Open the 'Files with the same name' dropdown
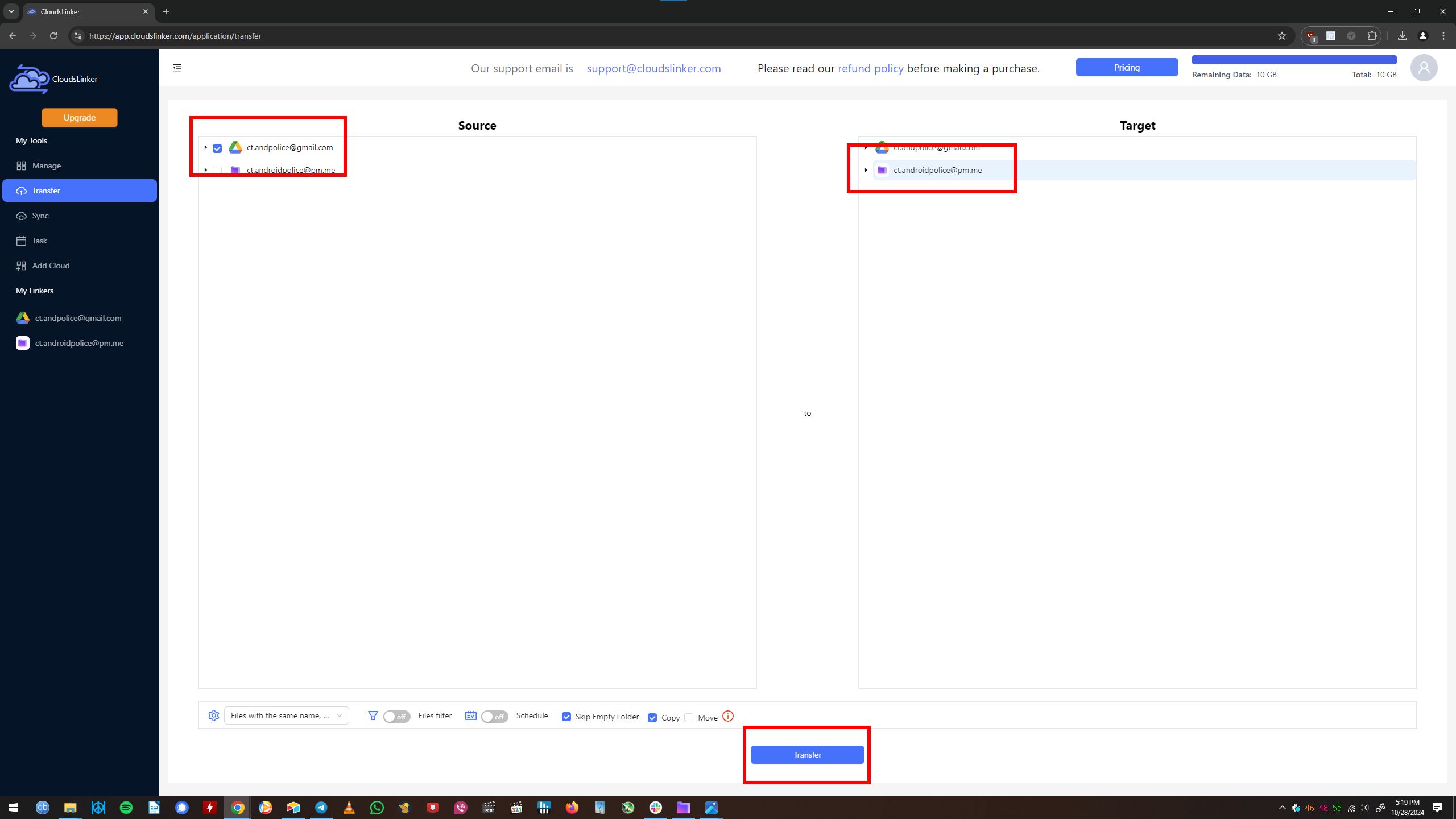 (286, 715)
